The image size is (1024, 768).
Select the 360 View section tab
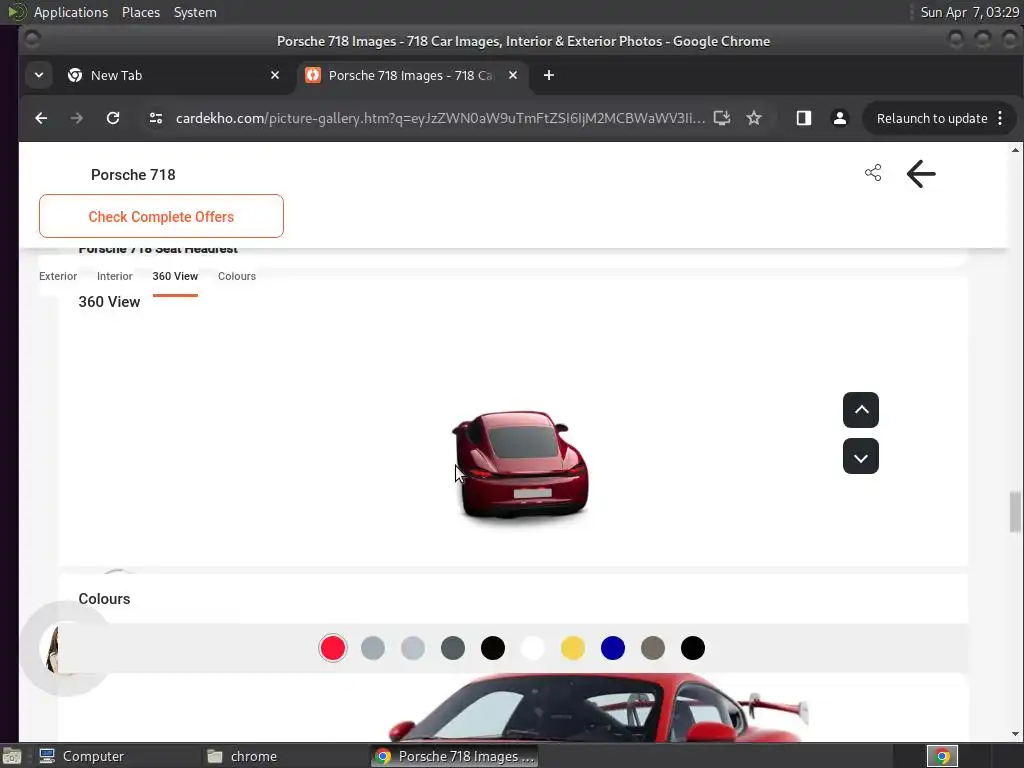(x=175, y=276)
